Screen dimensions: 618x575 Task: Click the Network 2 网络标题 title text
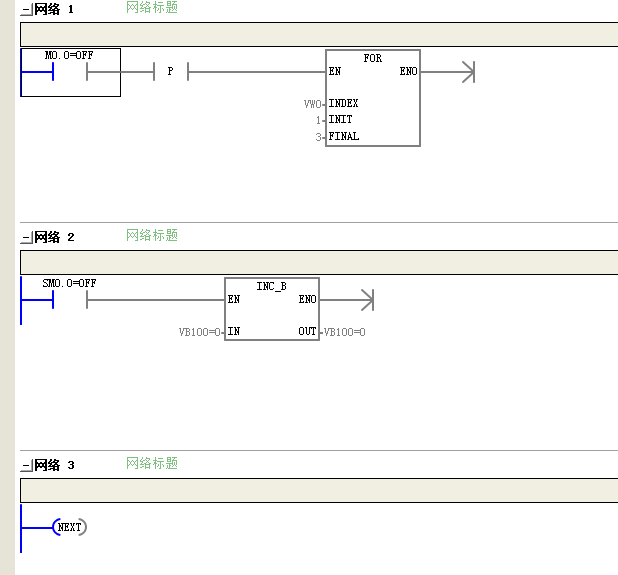(152, 235)
